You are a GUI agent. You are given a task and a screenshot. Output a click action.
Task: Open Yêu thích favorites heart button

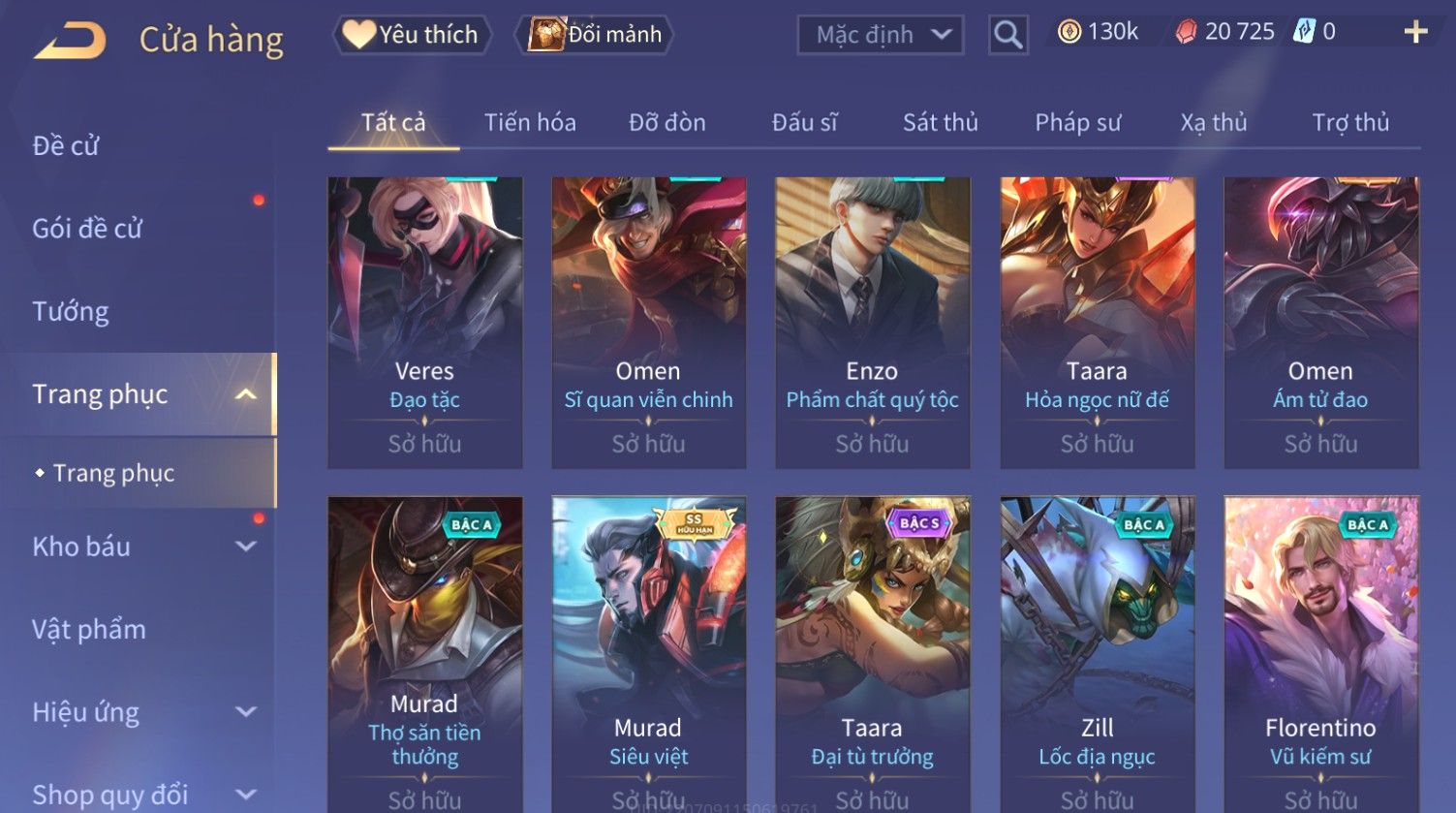coord(414,35)
